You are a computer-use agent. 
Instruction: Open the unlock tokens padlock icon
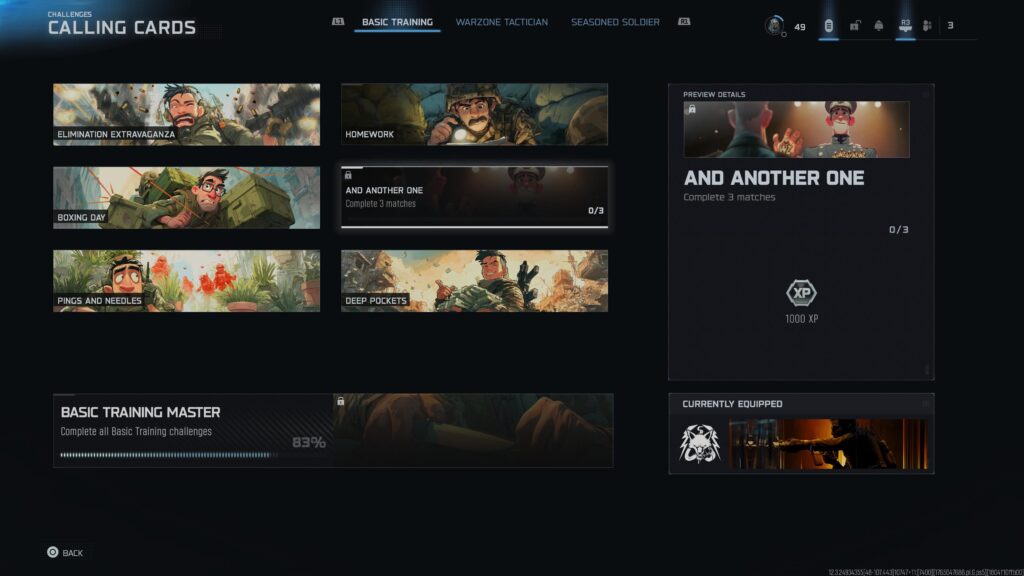click(x=854, y=25)
